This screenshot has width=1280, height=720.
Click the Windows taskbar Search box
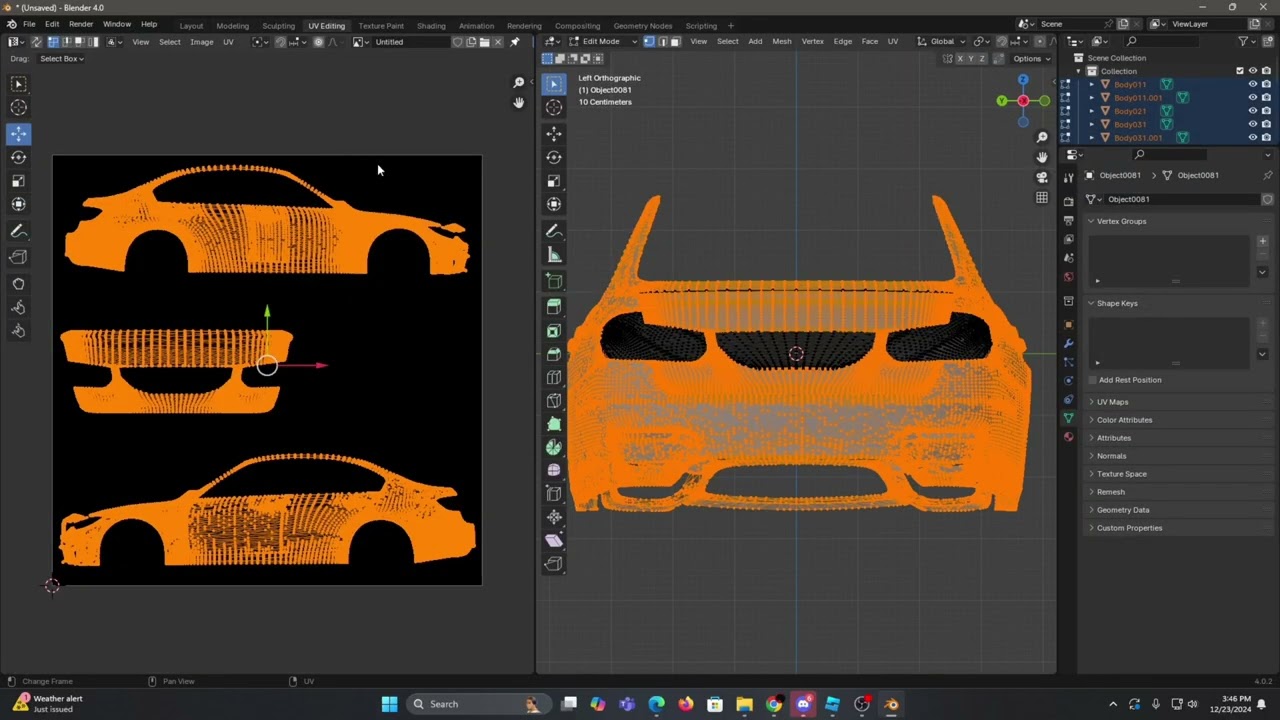coord(478,704)
